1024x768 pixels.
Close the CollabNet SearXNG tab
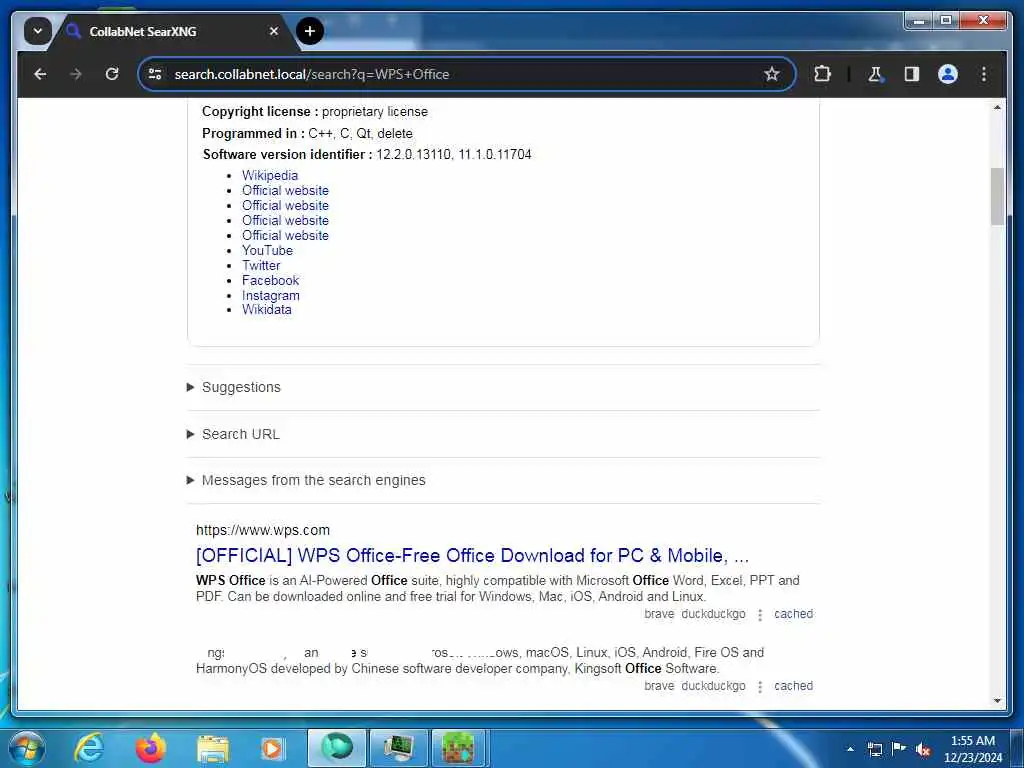click(274, 31)
